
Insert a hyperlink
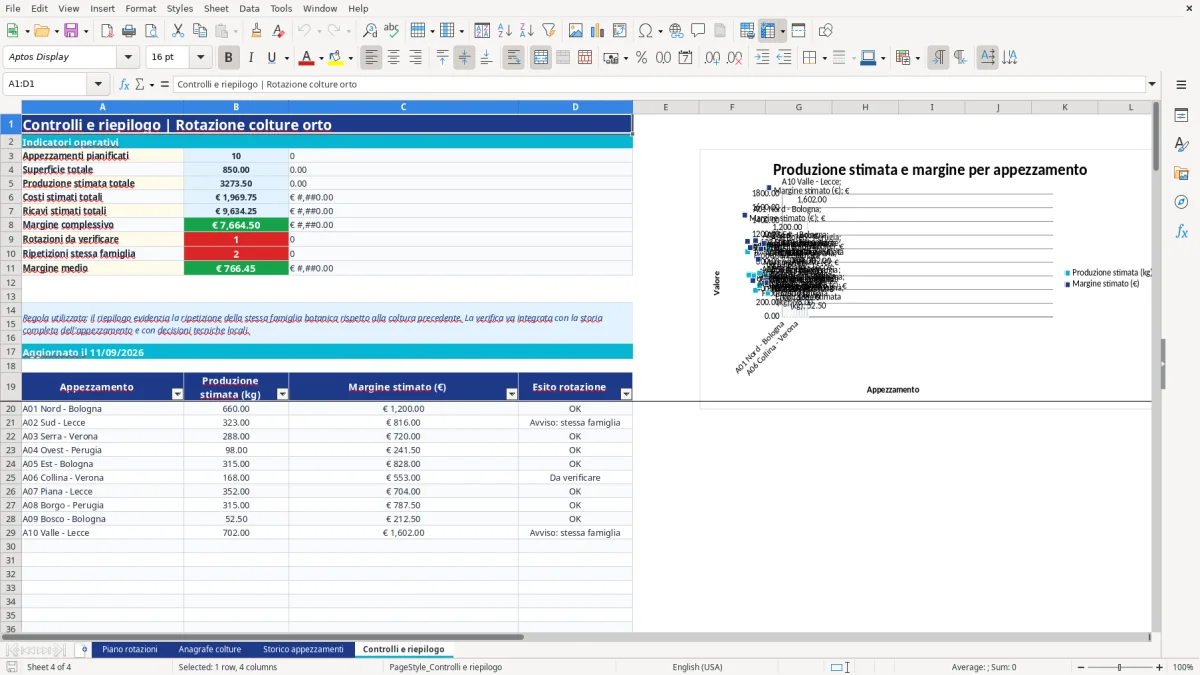(x=676, y=31)
